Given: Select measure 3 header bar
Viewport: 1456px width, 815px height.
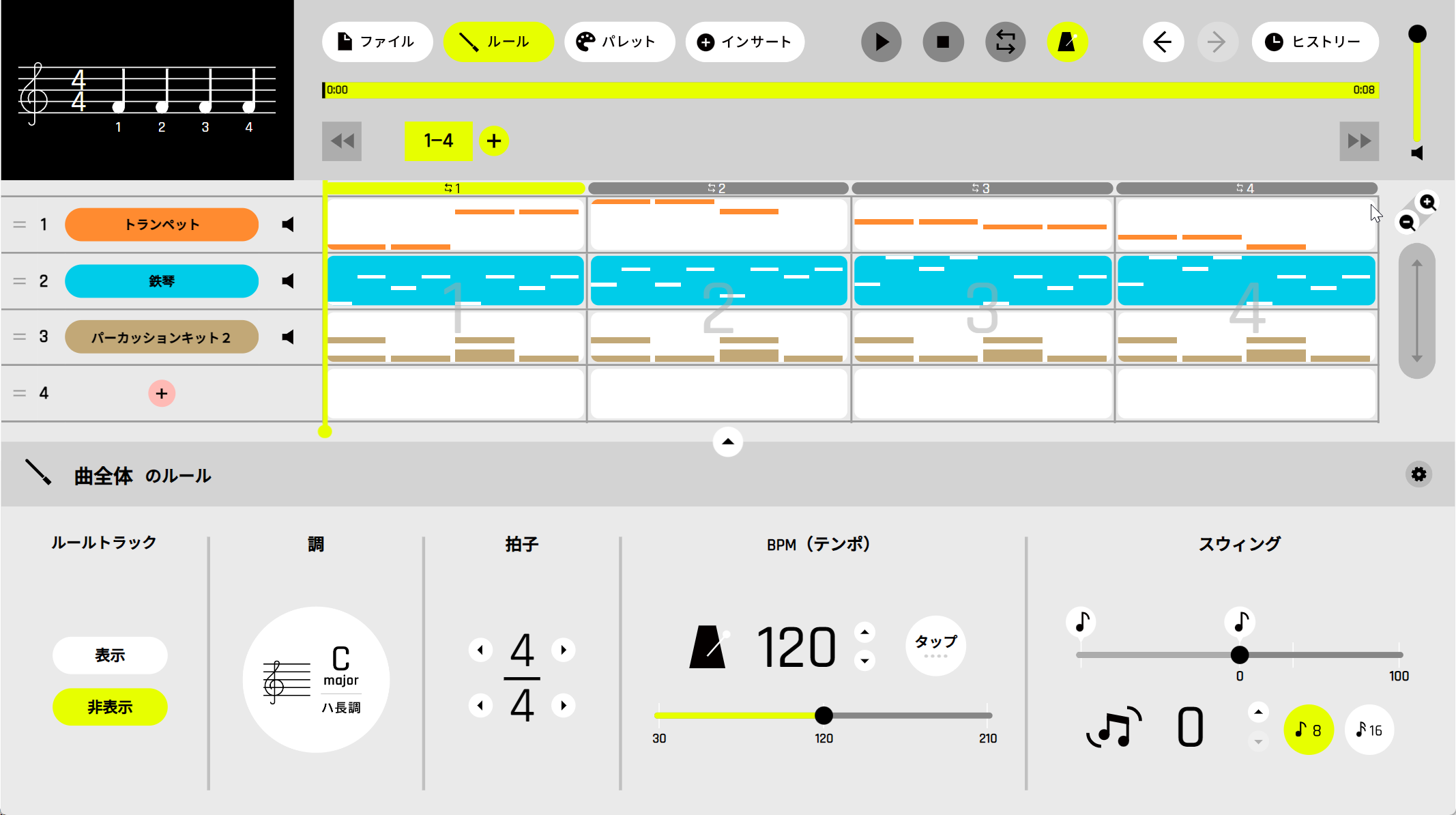Looking at the screenshot, I should coord(982,188).
